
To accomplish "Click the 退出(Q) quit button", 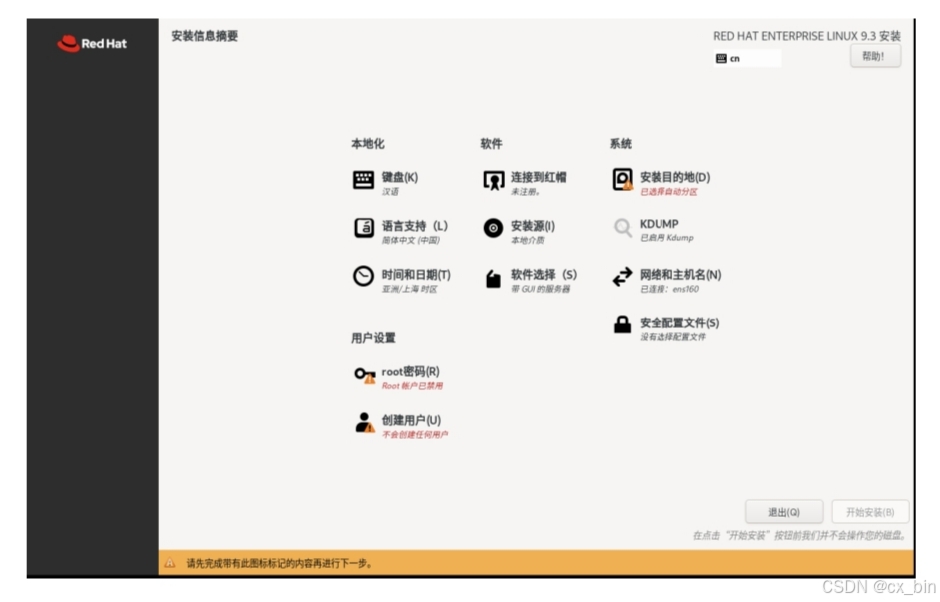I will pos(784,512).
